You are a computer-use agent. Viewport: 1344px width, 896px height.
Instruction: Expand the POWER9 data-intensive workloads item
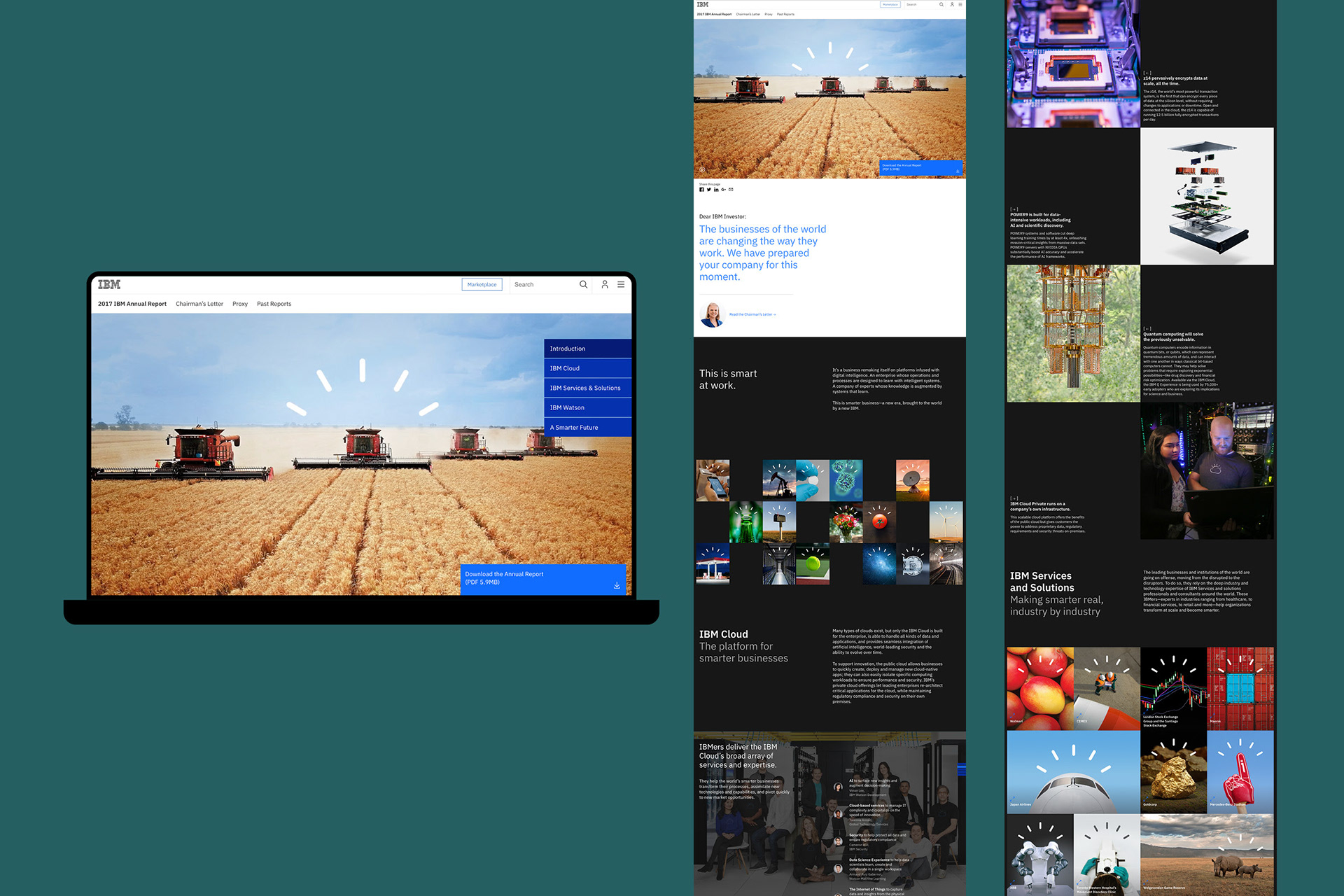[x=1014, y=209]
